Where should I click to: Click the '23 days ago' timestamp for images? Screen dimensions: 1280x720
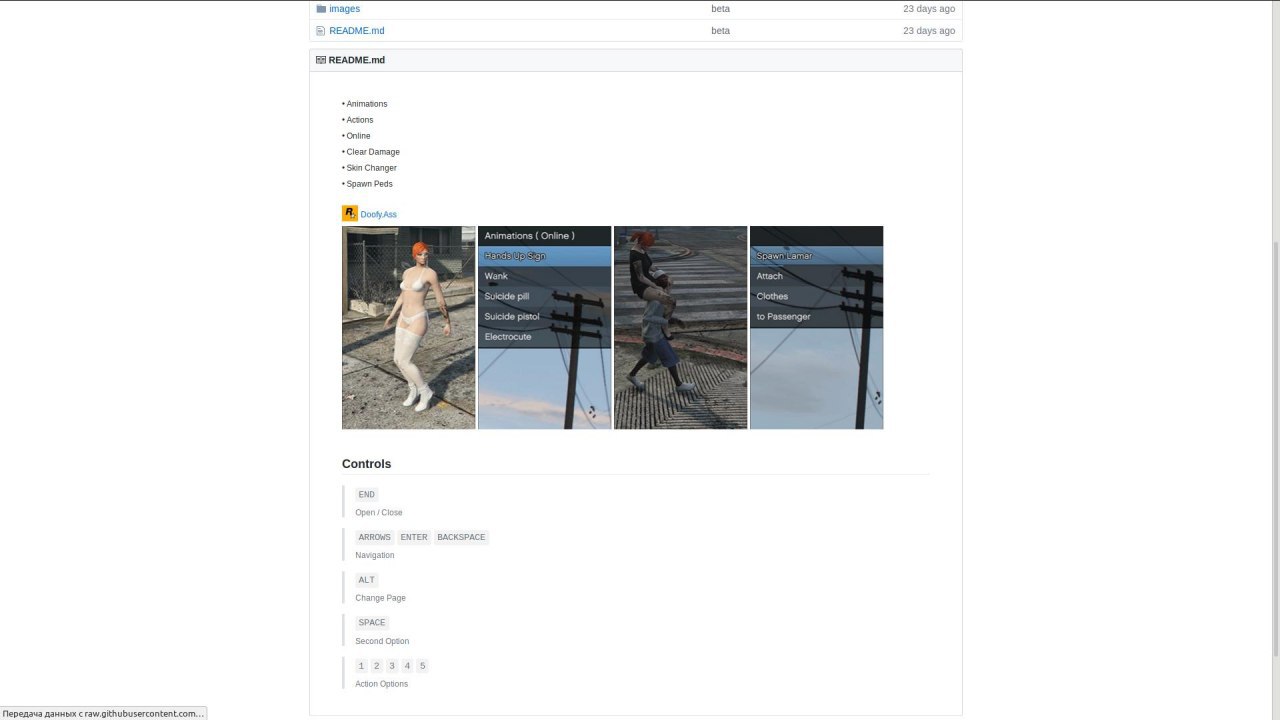pyautogui.click(x=929, y=9)
